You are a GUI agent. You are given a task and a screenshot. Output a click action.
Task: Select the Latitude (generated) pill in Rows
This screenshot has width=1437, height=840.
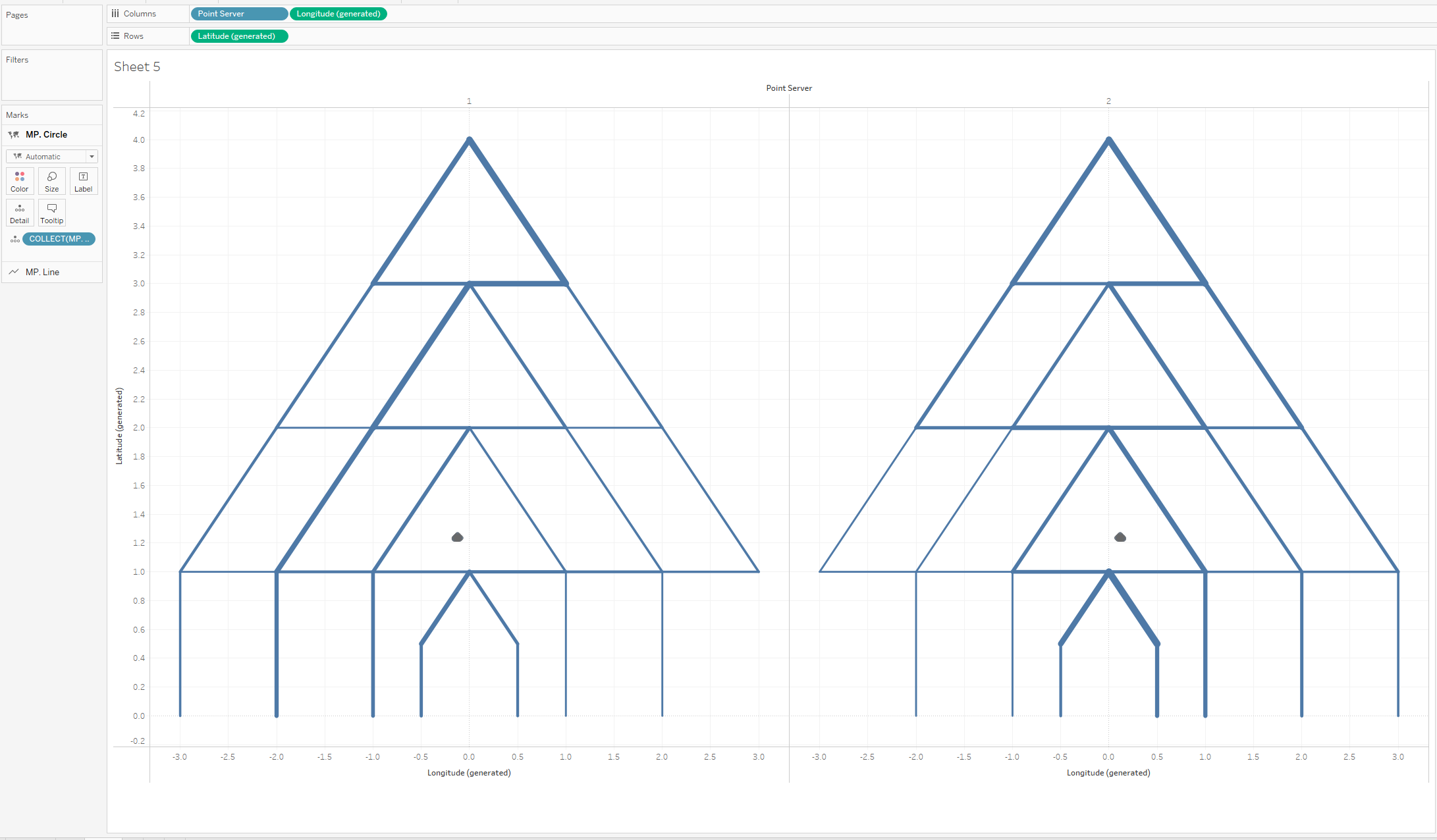point(238,36)
